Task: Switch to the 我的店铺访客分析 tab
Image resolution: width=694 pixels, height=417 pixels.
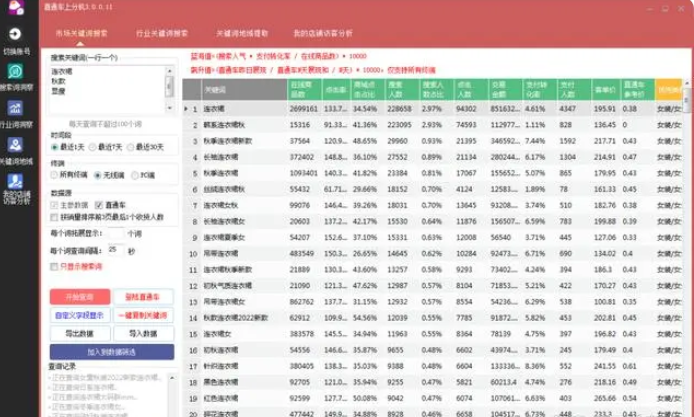Action: coord(323,33)
